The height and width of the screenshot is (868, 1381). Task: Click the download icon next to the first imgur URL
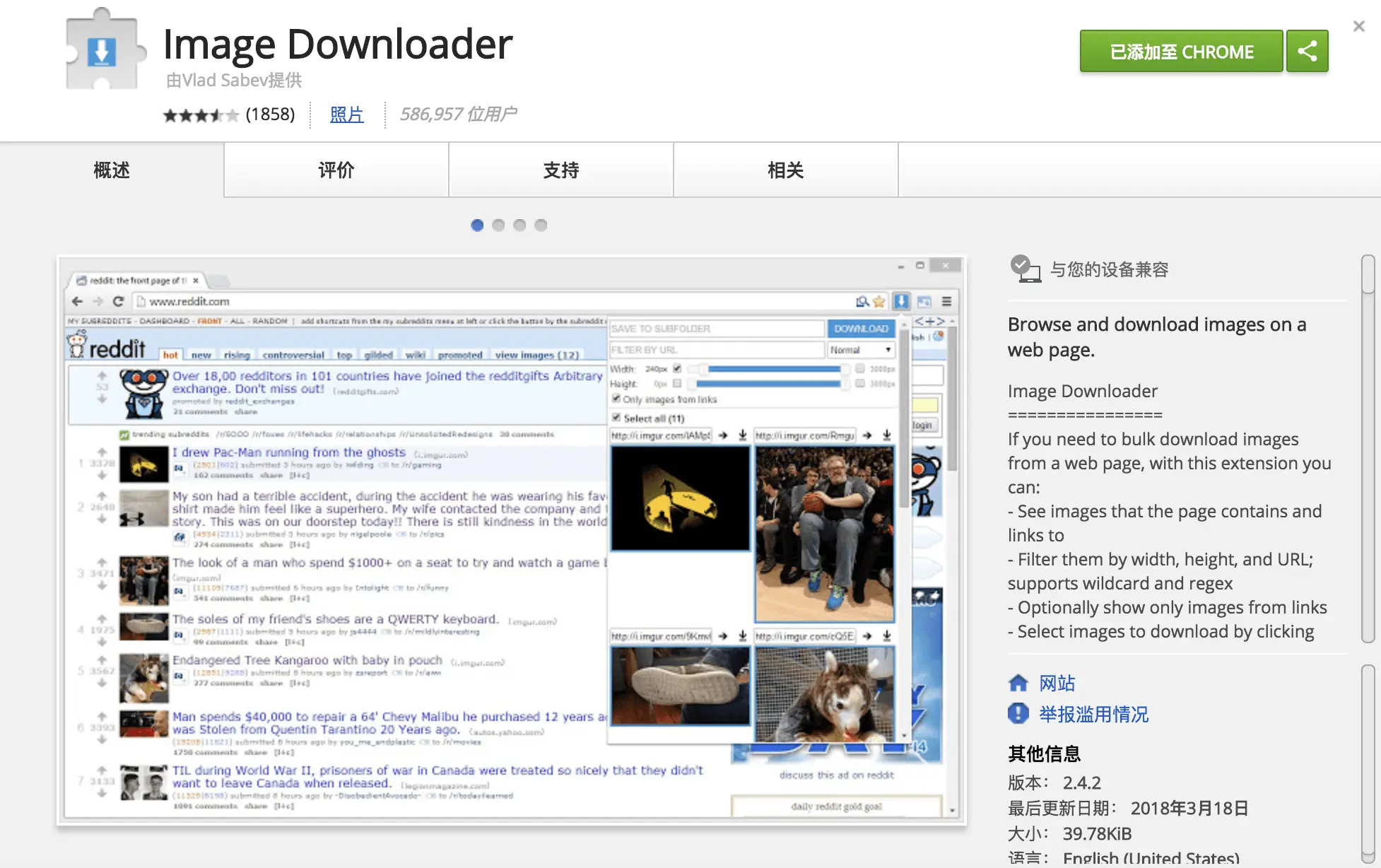point(743,436)
